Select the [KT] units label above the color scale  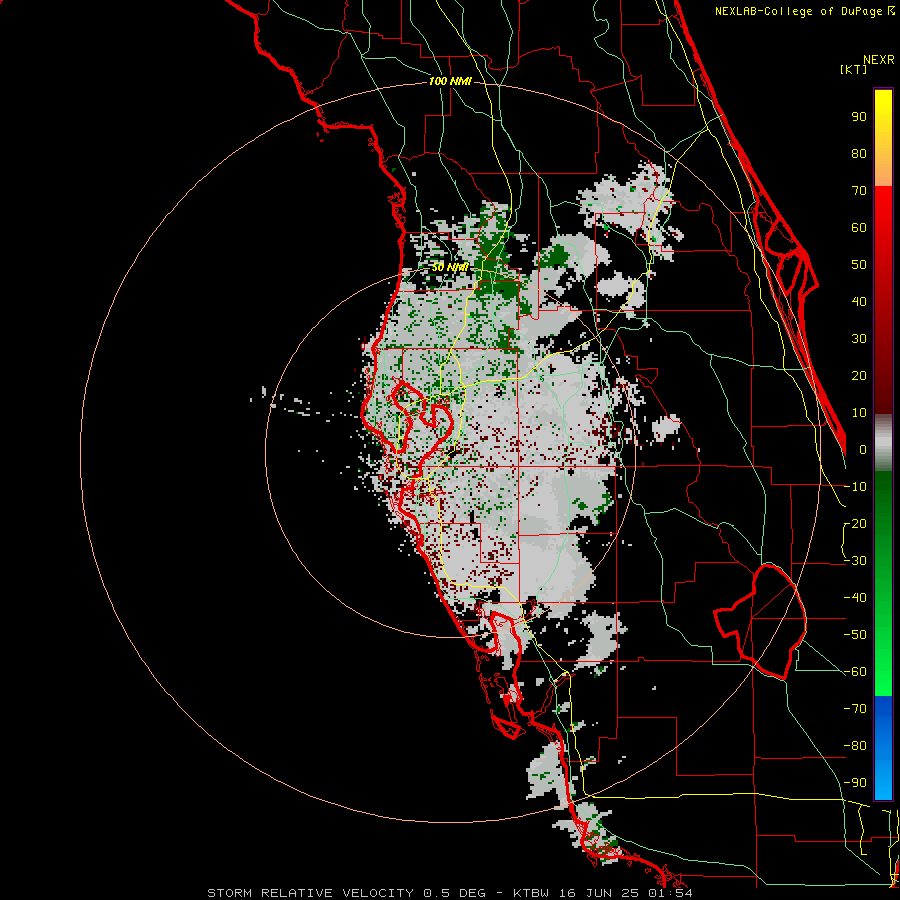click(x=853, y=69)
